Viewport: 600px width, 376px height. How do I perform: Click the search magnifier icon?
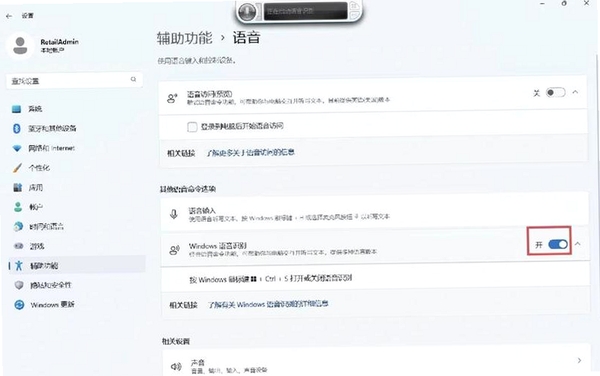pos(133,79)
